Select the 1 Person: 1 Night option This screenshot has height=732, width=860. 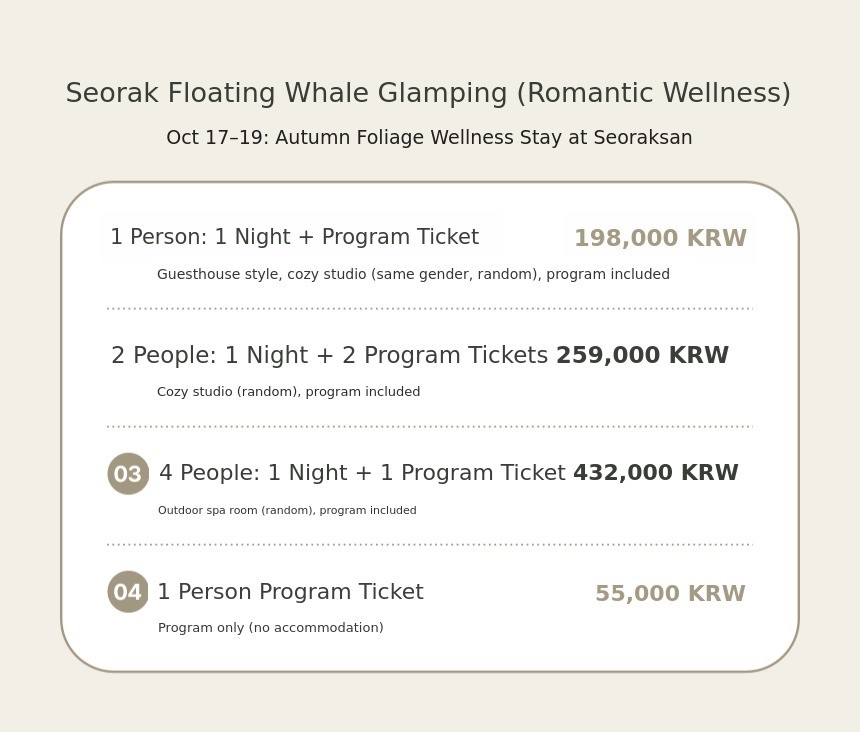[x=294, y=238]
